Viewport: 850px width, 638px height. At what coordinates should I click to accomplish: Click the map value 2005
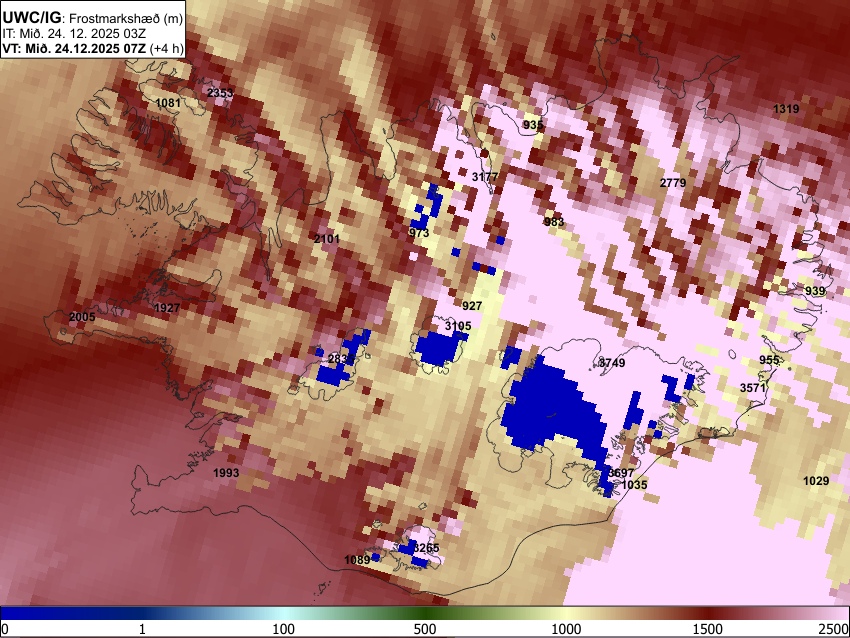(x=82, y=317)
